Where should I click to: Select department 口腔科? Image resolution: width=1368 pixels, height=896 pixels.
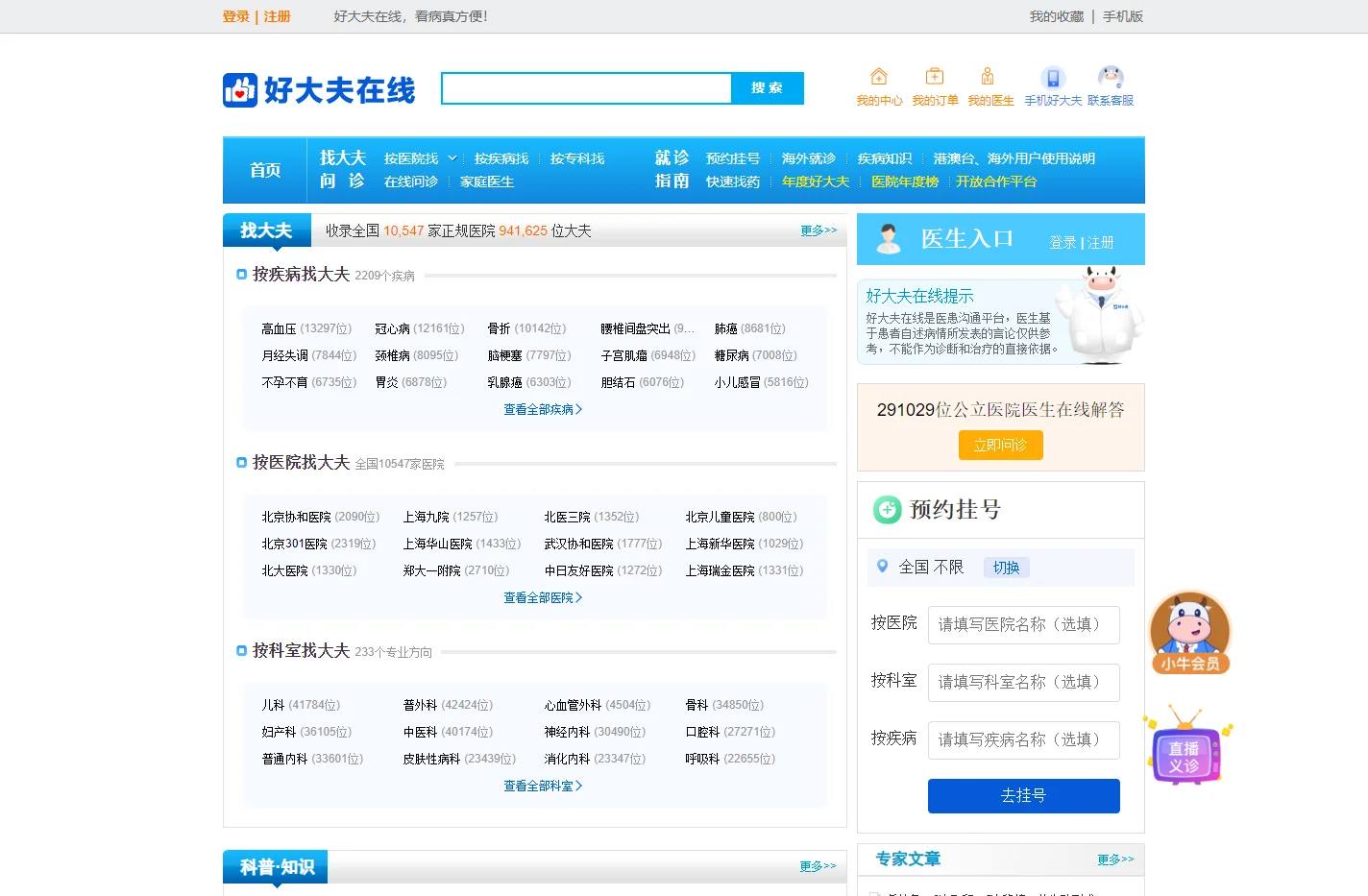[x=702, y=732]
